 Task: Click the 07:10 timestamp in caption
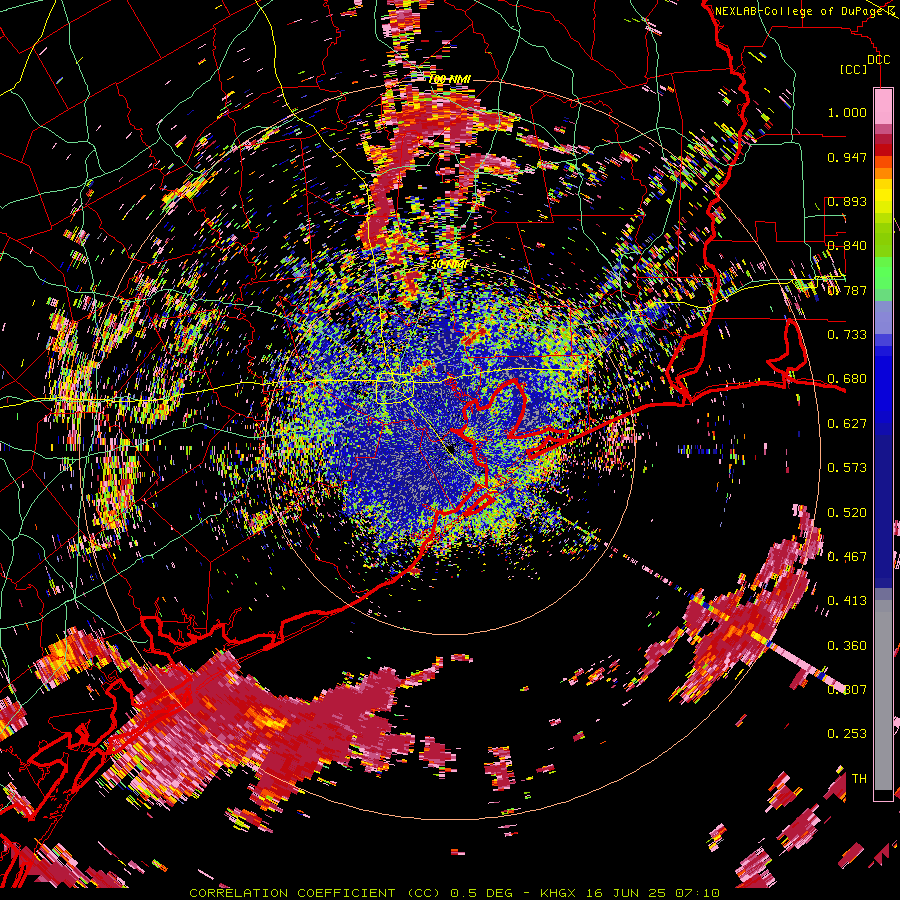699,893
